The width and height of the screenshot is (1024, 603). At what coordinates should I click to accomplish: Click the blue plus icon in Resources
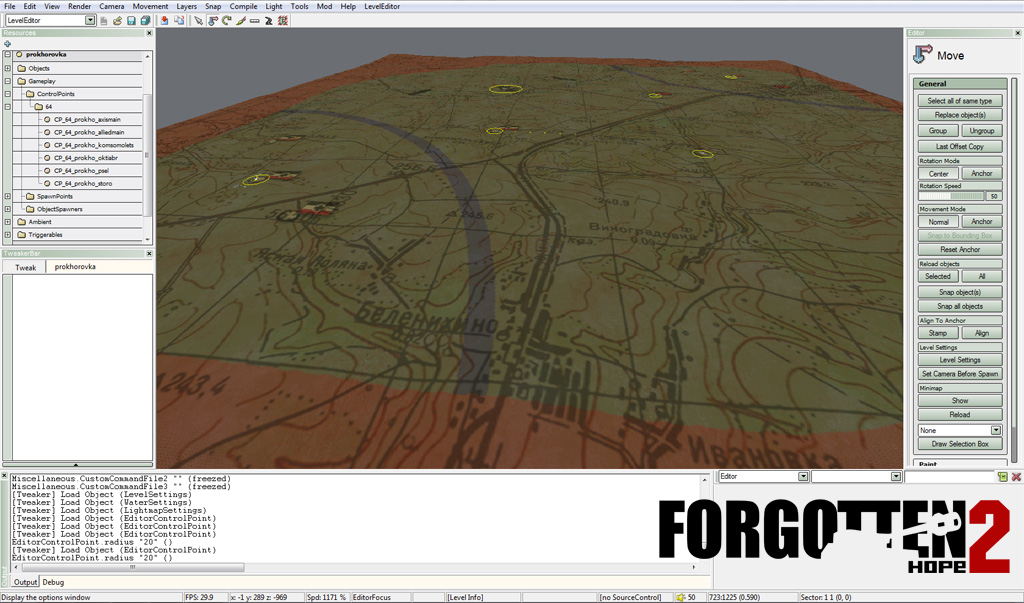click(x=8, y=44)
